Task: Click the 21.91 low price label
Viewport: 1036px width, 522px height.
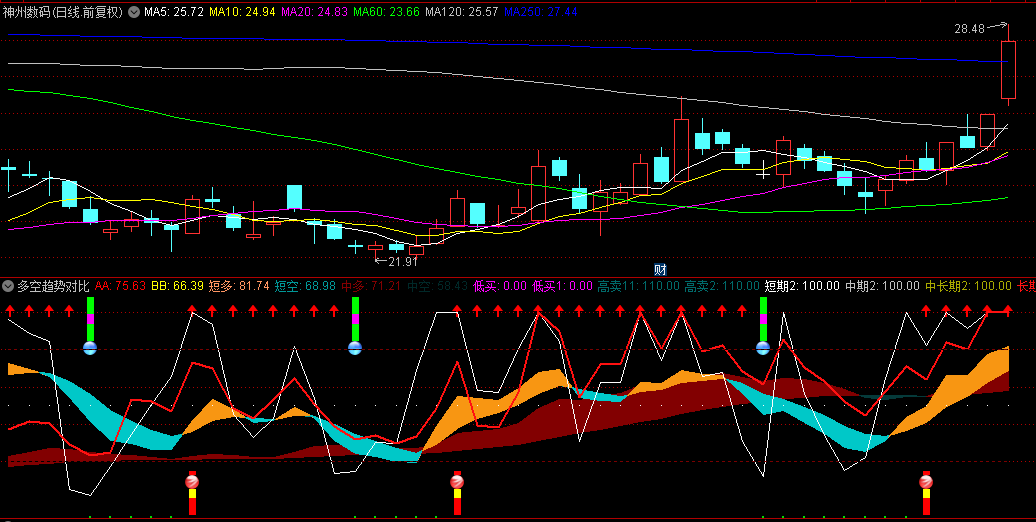Action: click(x=403, y=261)
